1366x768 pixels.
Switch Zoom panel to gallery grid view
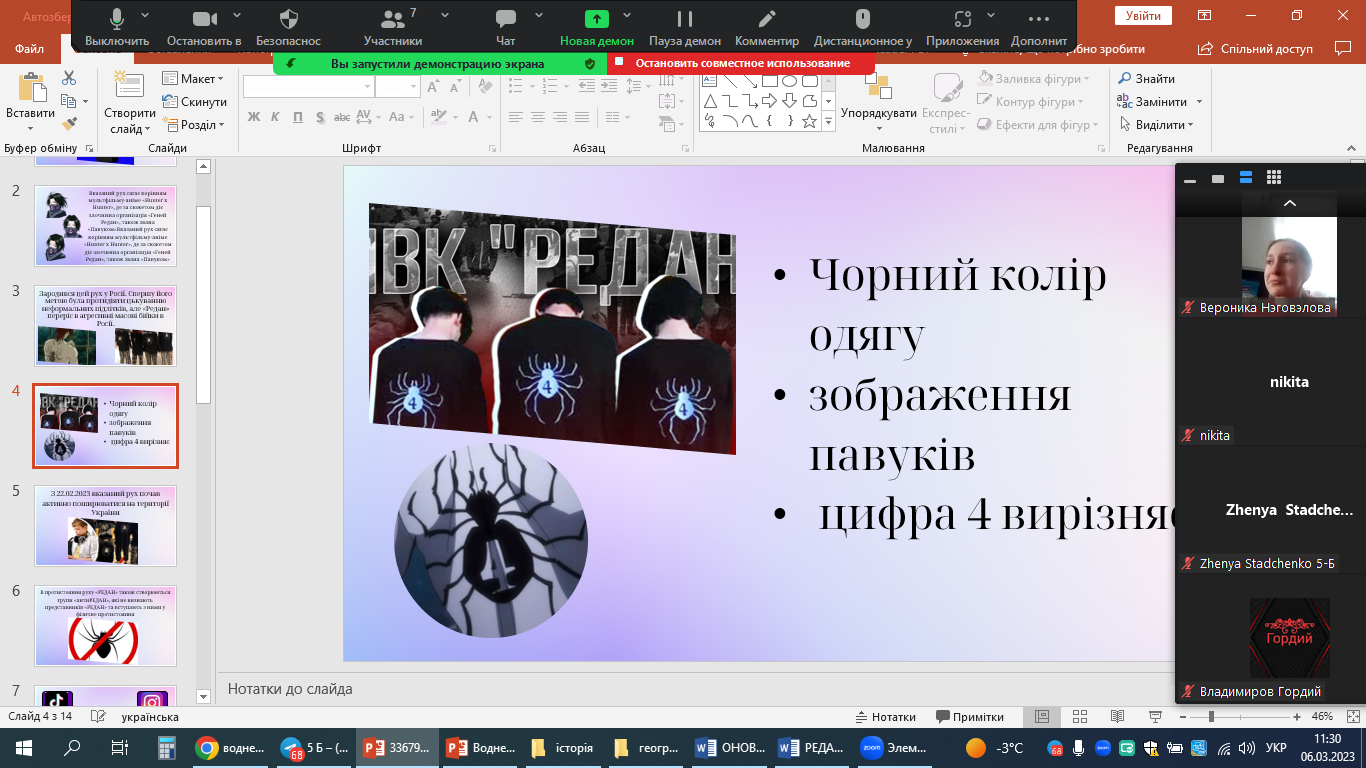point(1274,178)
